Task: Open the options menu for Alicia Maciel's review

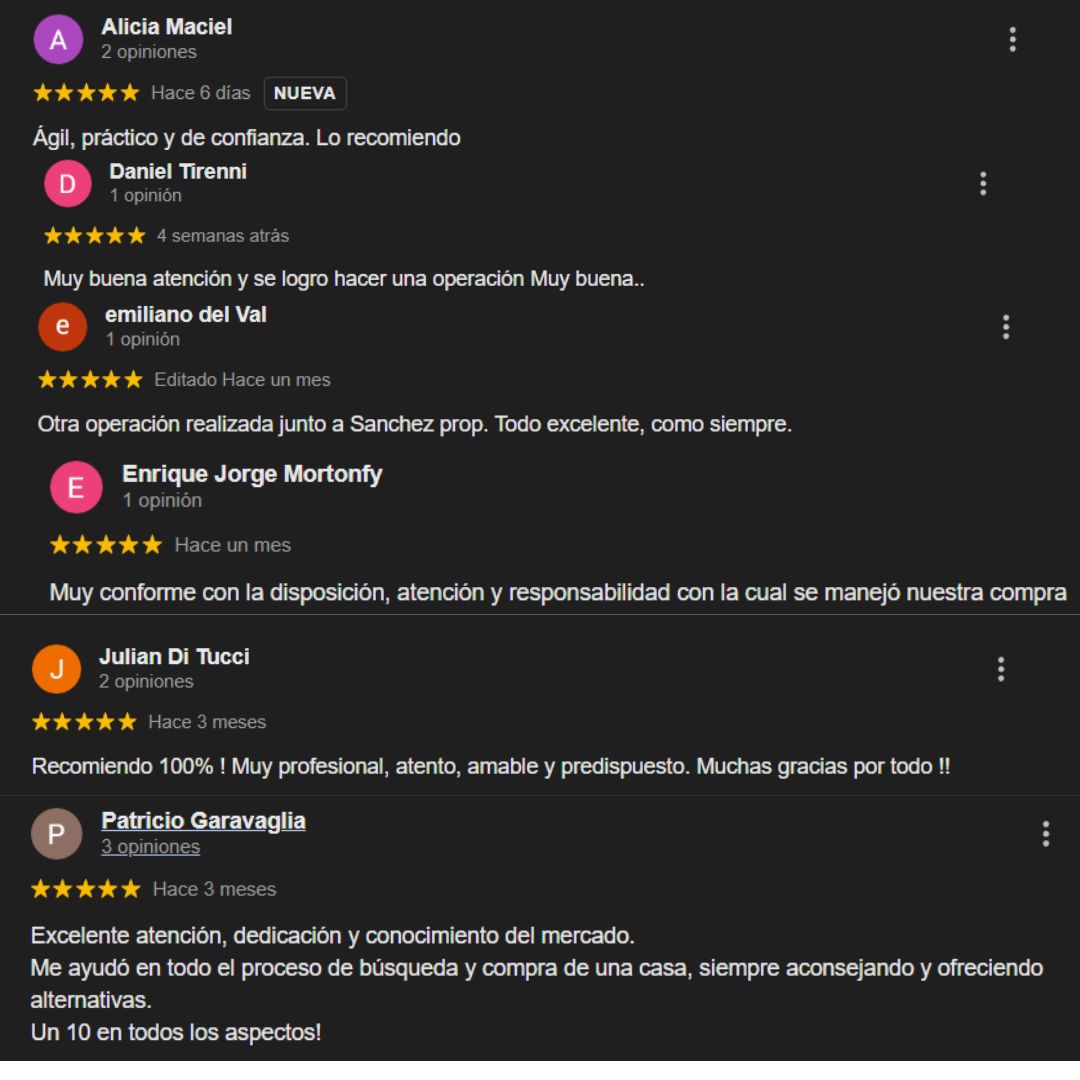Action: tap(1012, 39)
